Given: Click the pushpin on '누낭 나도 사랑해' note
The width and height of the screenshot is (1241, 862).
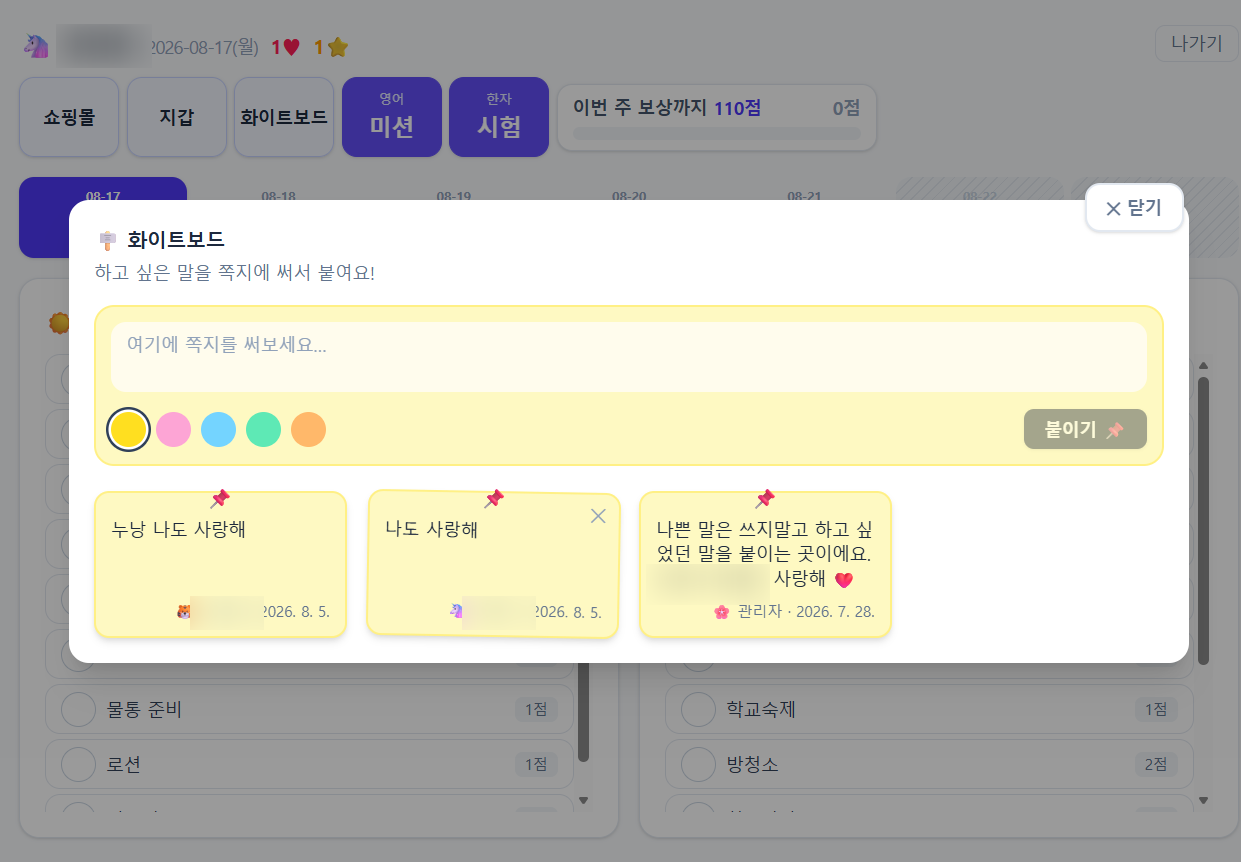Looking at the screenshot, I should 221,498.
